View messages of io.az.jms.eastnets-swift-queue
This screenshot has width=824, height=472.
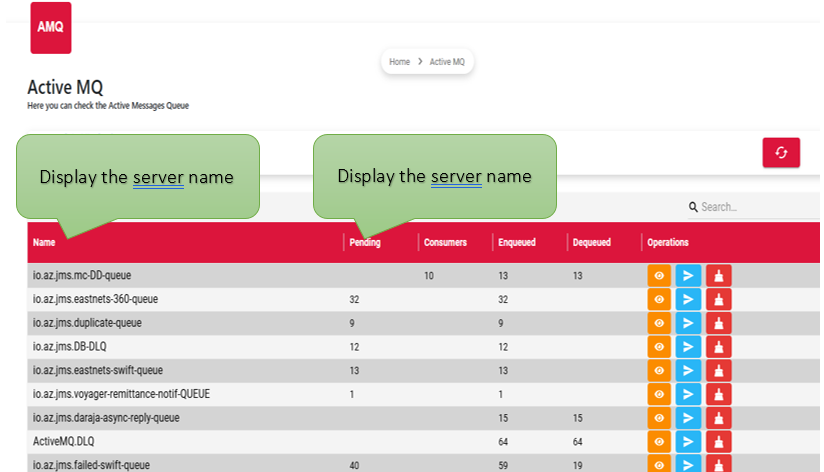click(x=659, y=371)
